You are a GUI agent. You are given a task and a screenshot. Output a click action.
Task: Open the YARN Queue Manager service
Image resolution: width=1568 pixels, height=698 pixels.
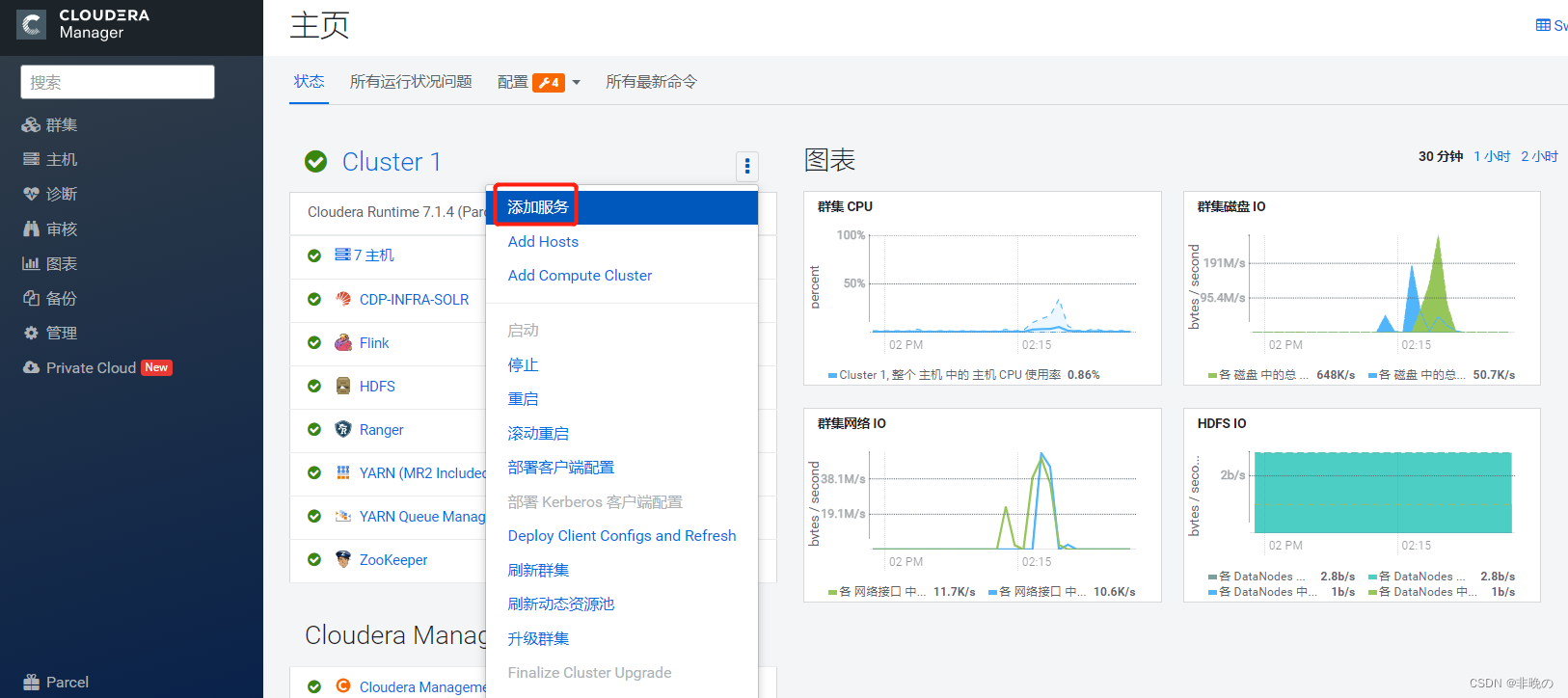422,517
